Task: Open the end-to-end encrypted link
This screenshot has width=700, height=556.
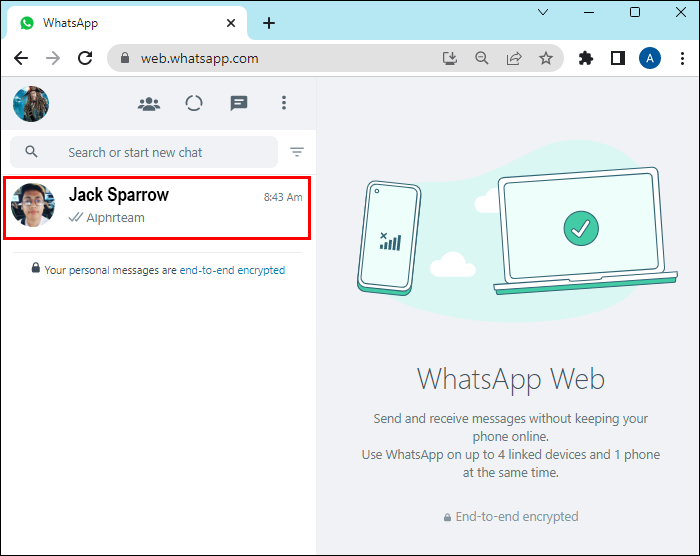Action: (x=232, y=270)
